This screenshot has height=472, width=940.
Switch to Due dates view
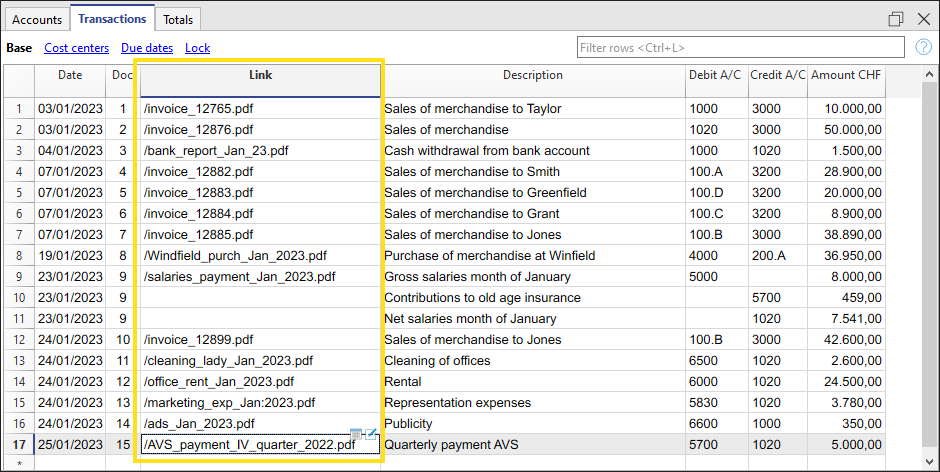coord(147,47)
